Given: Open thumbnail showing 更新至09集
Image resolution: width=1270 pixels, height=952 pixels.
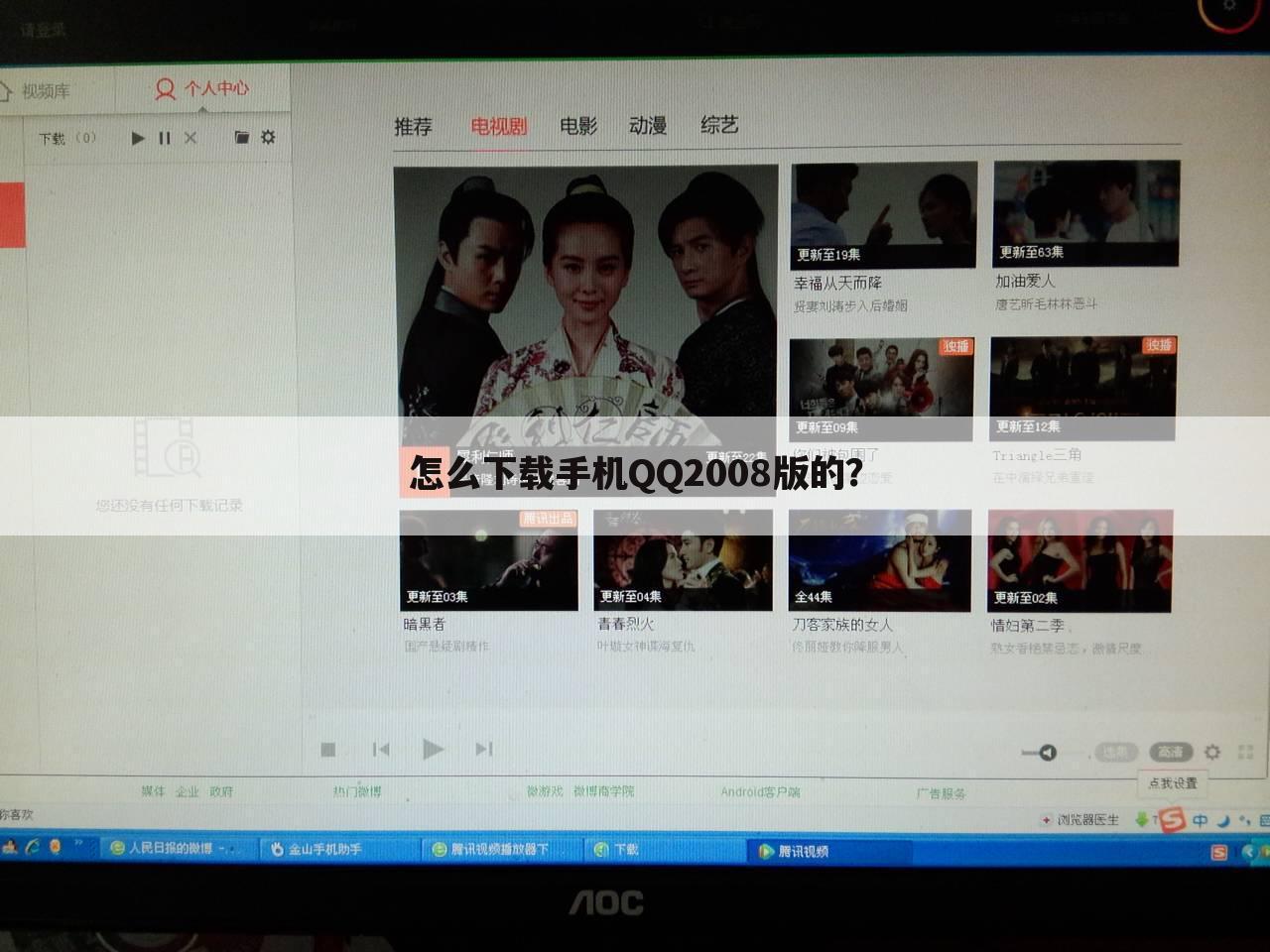Looking at the screenshot, I should tap(881, 390).
